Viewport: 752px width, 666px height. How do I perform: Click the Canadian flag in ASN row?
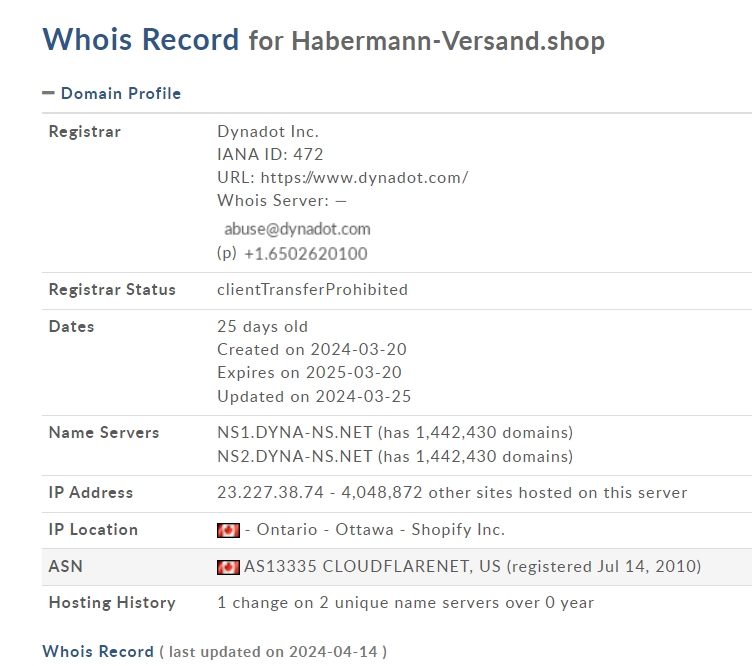(x=228, y=567)
